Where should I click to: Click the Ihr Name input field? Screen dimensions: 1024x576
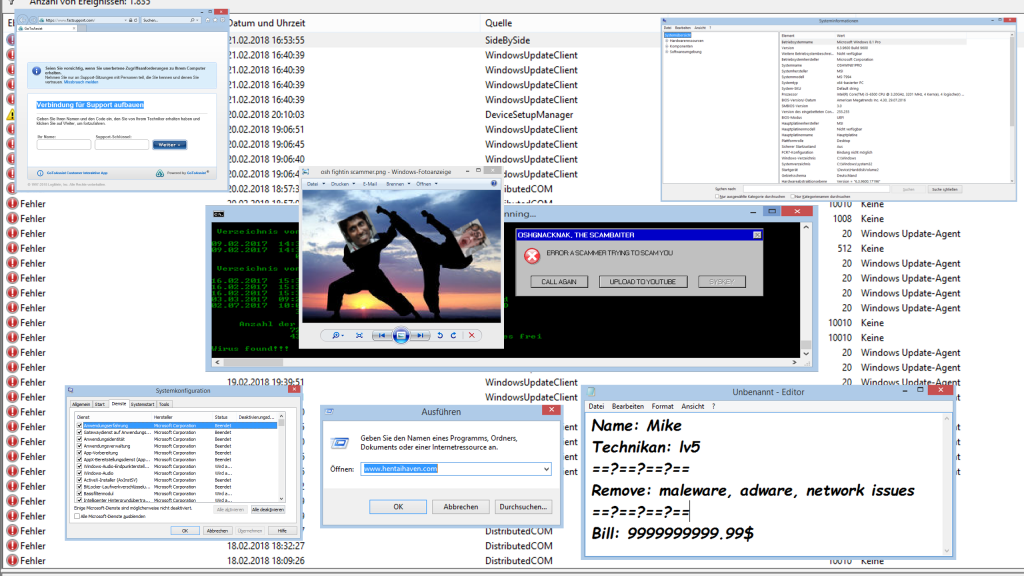(x=63, y=144)
